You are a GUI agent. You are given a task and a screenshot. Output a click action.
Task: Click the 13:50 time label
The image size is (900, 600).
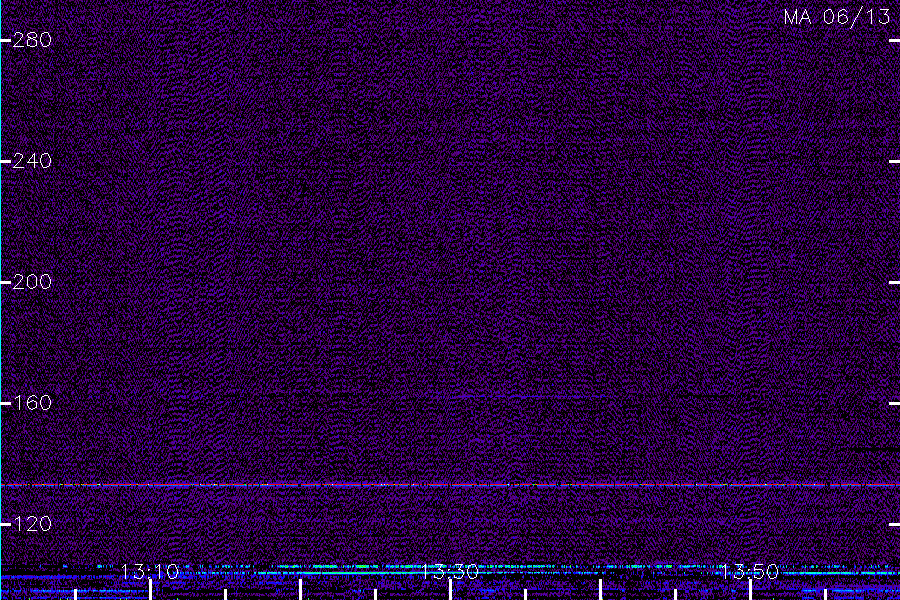point(749,572)
